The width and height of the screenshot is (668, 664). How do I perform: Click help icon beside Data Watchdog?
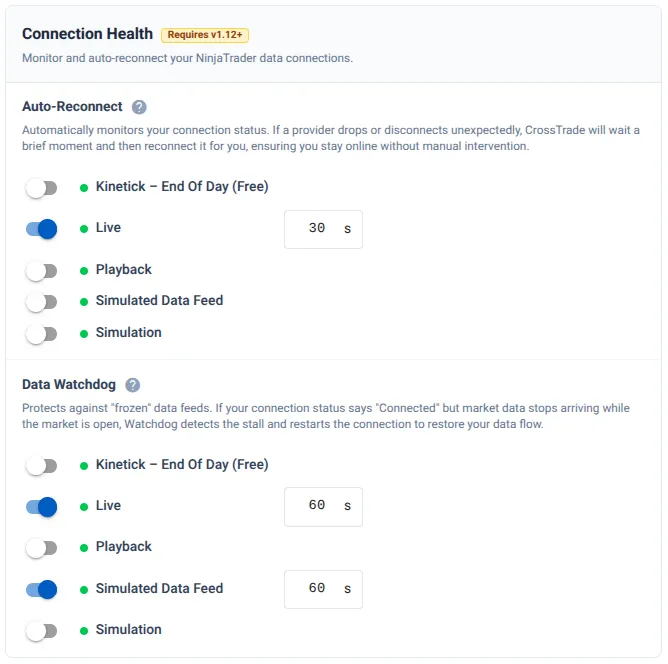pyautogui.click(x=133, y=385)
